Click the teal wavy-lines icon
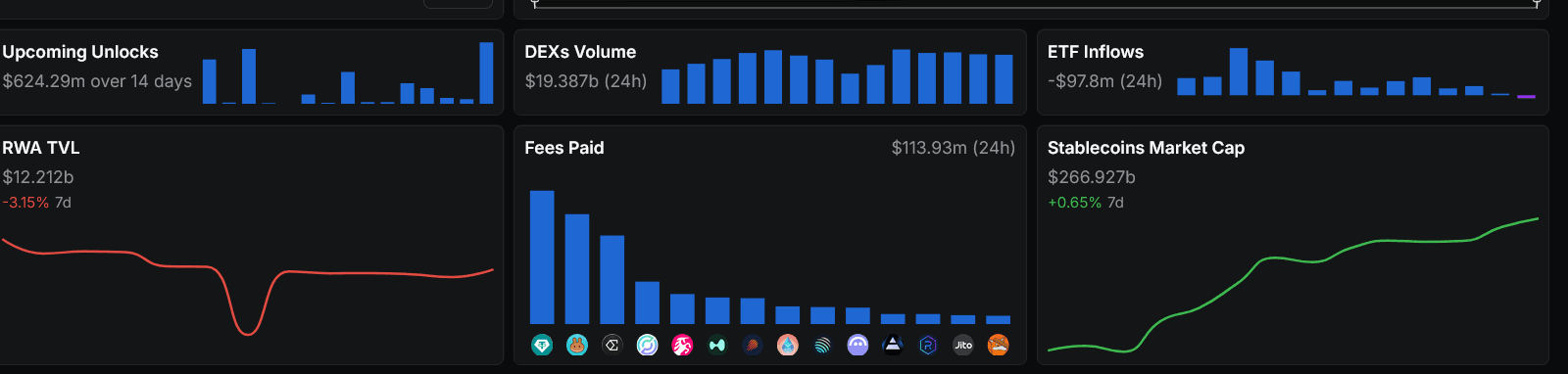Image resolution: width=1568 pixels, height=374 pixels. point(823,345)
